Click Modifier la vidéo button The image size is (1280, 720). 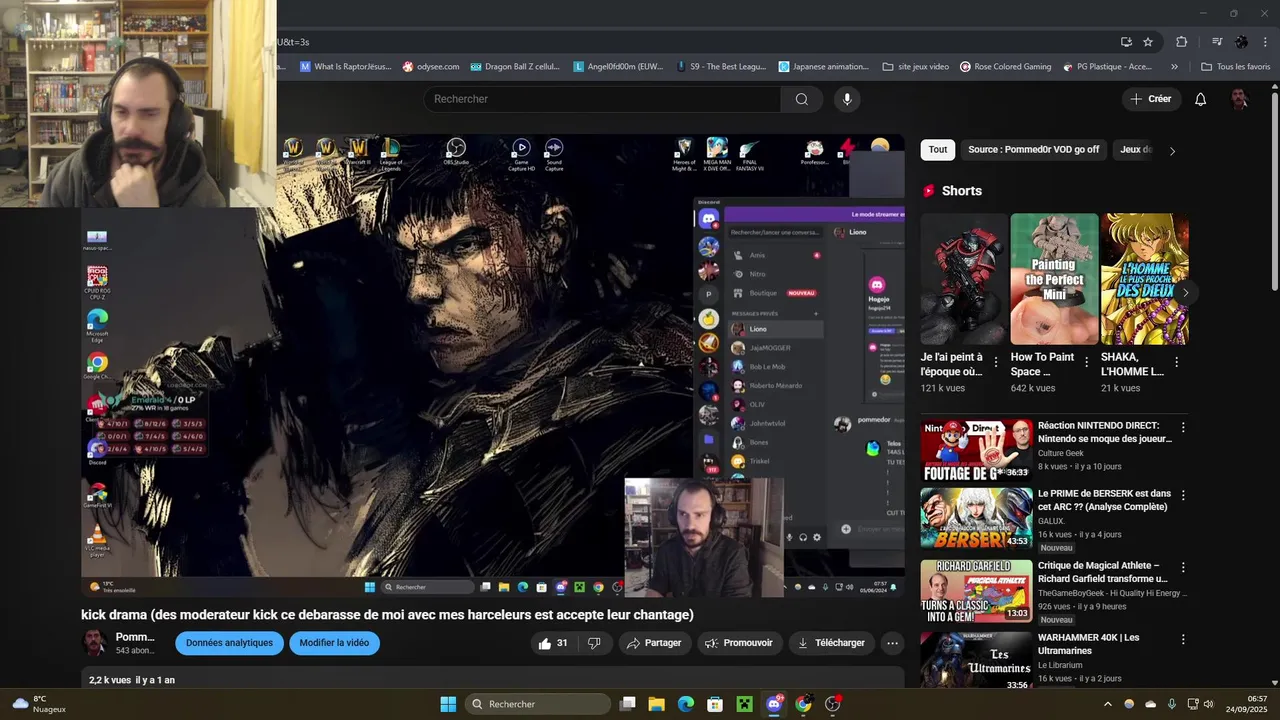334,643
